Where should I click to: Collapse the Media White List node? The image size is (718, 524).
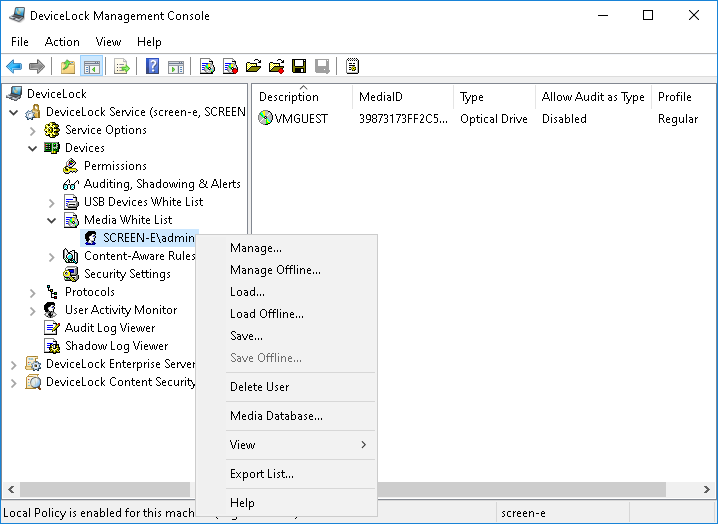52,220
